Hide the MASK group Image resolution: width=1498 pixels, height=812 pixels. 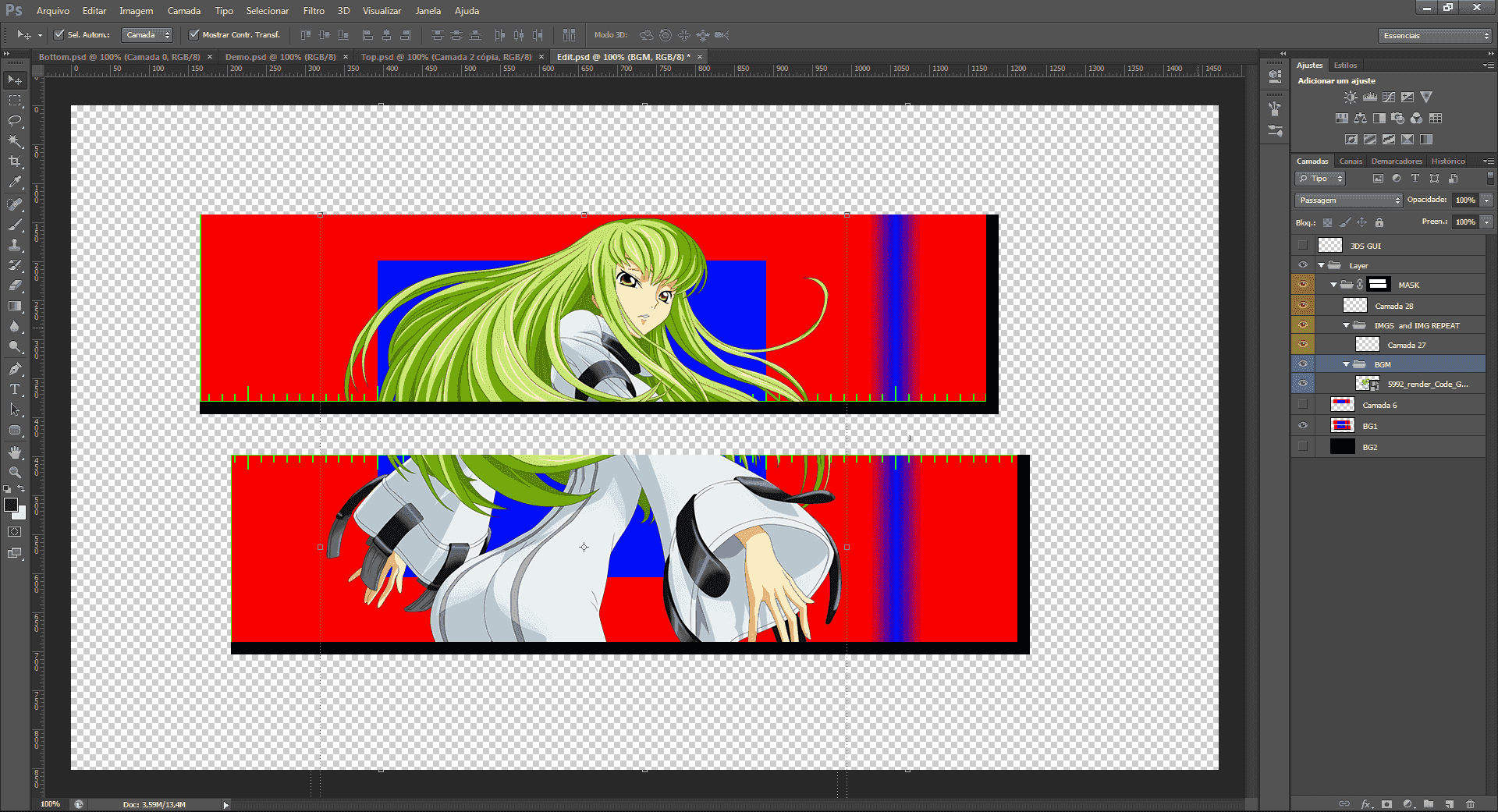(1303, 285)
